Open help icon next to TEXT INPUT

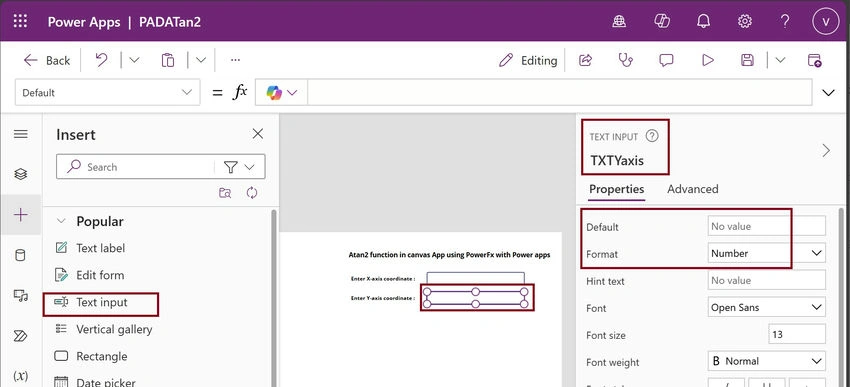[652, 137]
